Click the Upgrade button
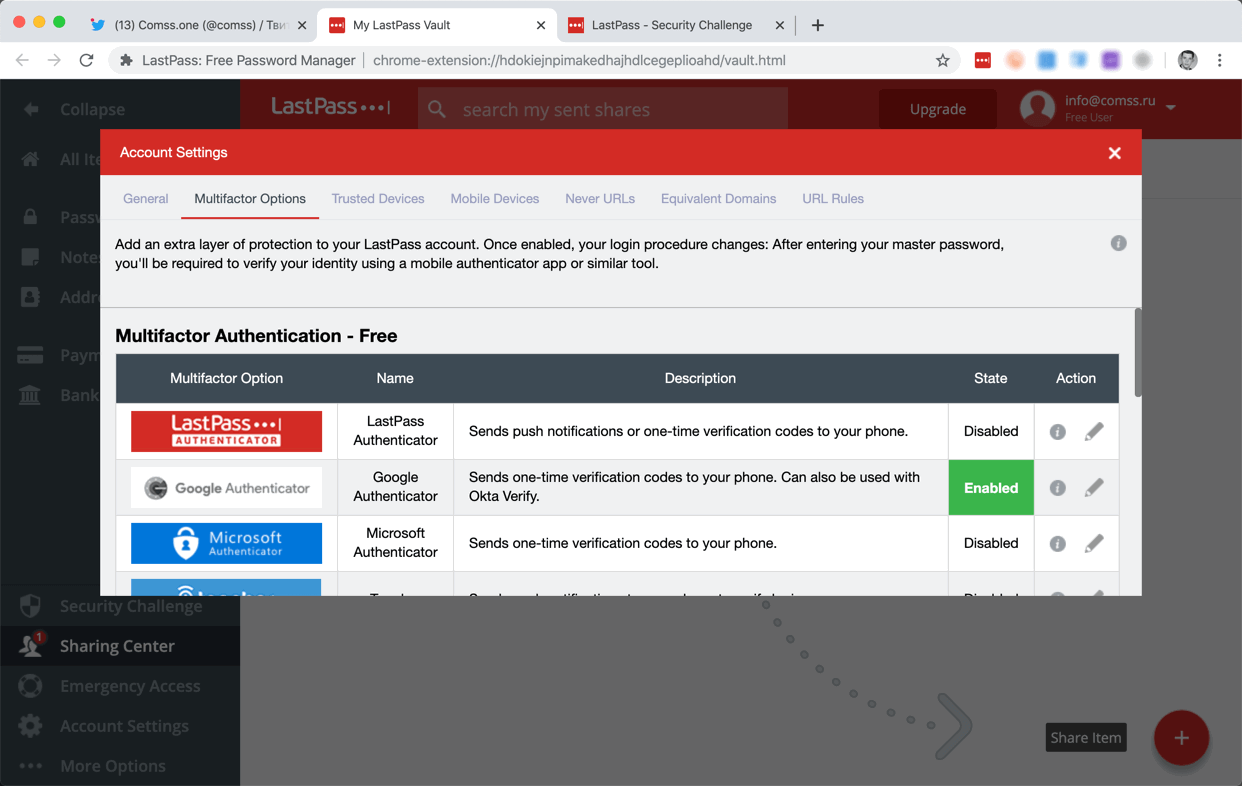Viewport: 1242px width, 786px height. tap(938, 109)
